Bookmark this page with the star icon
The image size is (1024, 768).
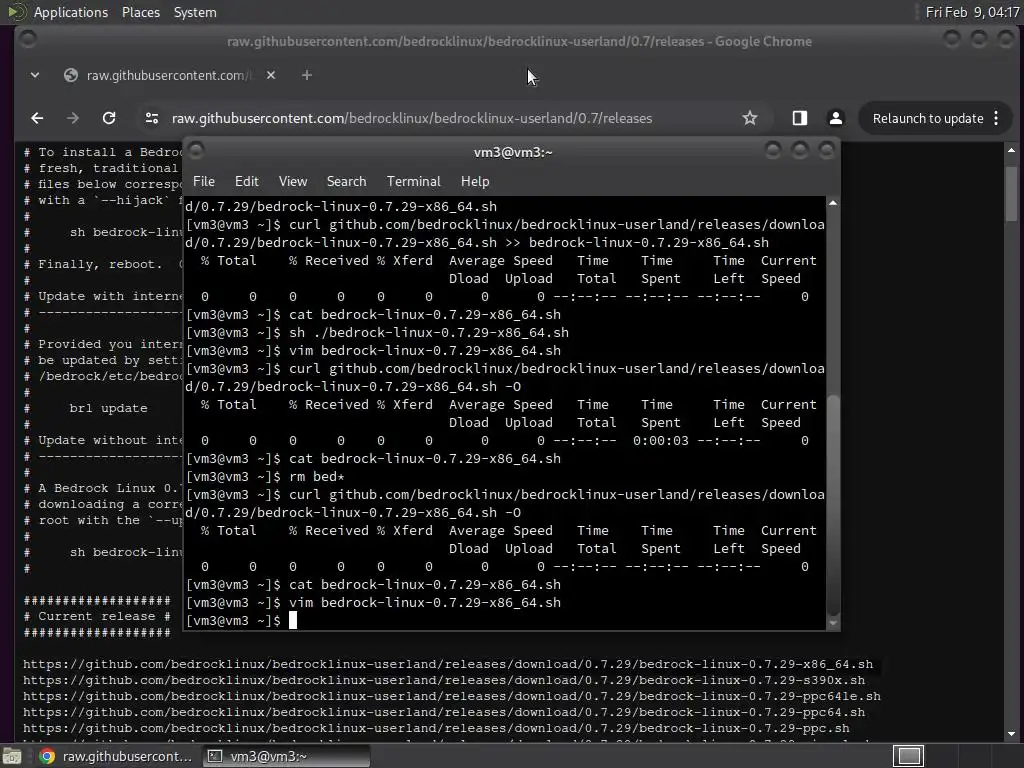click(750, 118)
